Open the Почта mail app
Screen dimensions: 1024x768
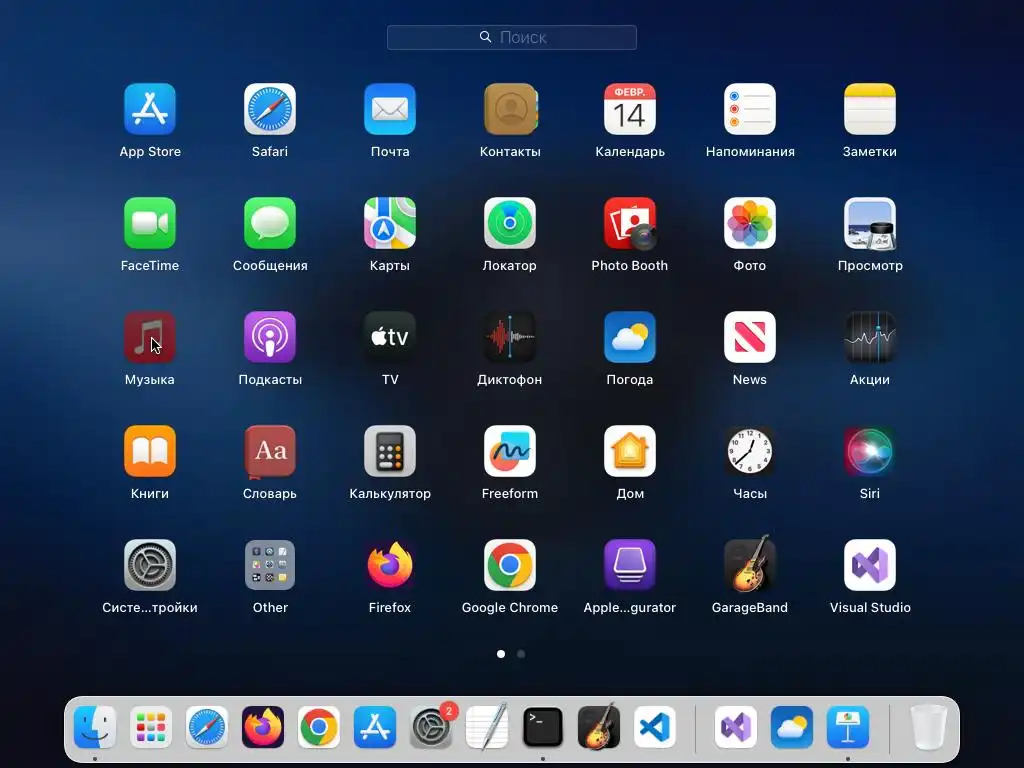pos(390,109)
